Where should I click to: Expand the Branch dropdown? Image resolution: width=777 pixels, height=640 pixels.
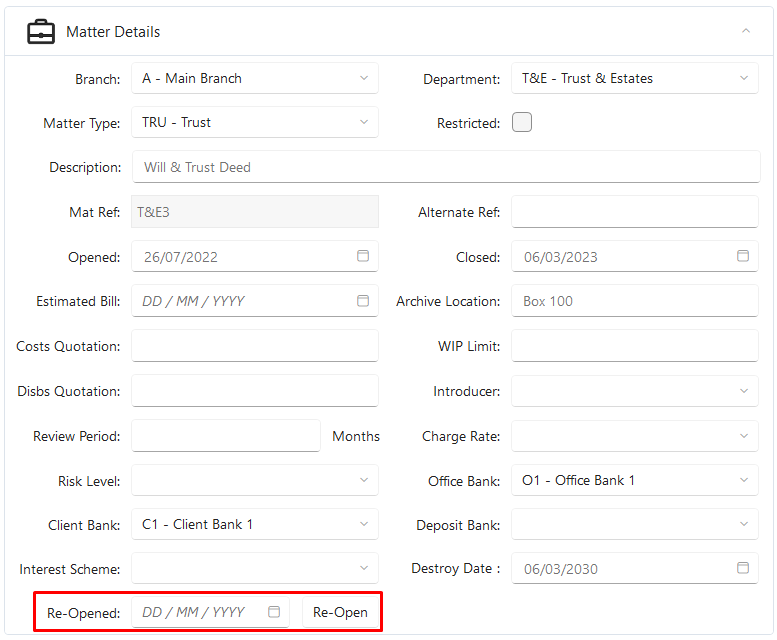point(255,78)
